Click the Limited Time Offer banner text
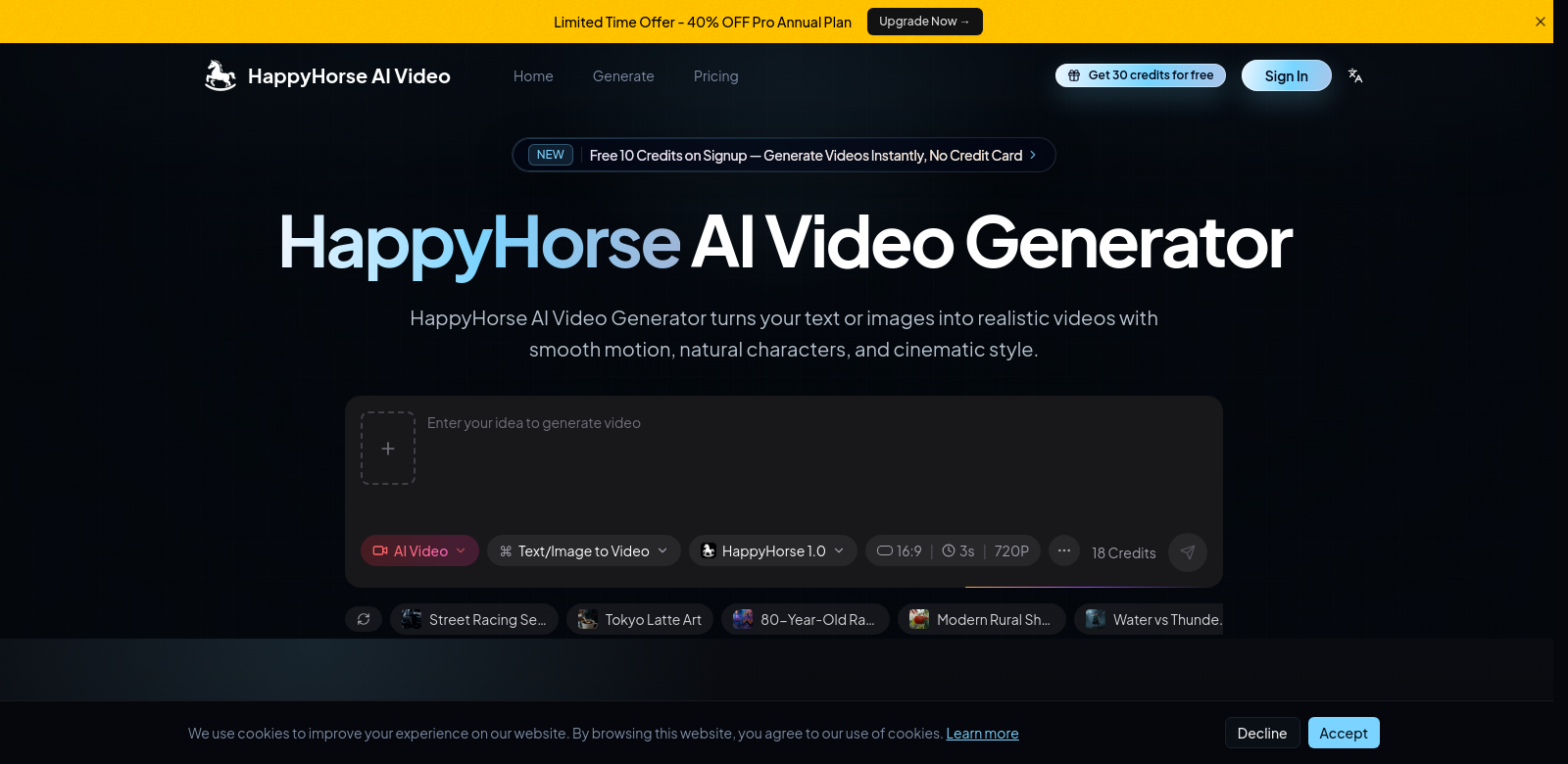Image resolution: width=1568 pixels, height=764 pixels. click(x=703, y=22)
